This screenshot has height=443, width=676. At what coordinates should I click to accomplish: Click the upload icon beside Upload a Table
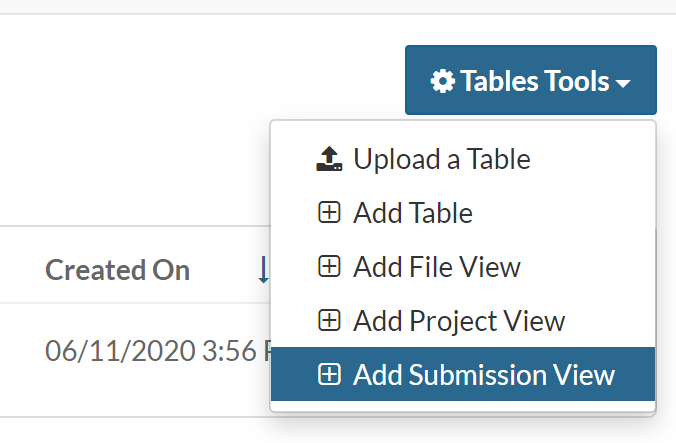tap(329, 159)
